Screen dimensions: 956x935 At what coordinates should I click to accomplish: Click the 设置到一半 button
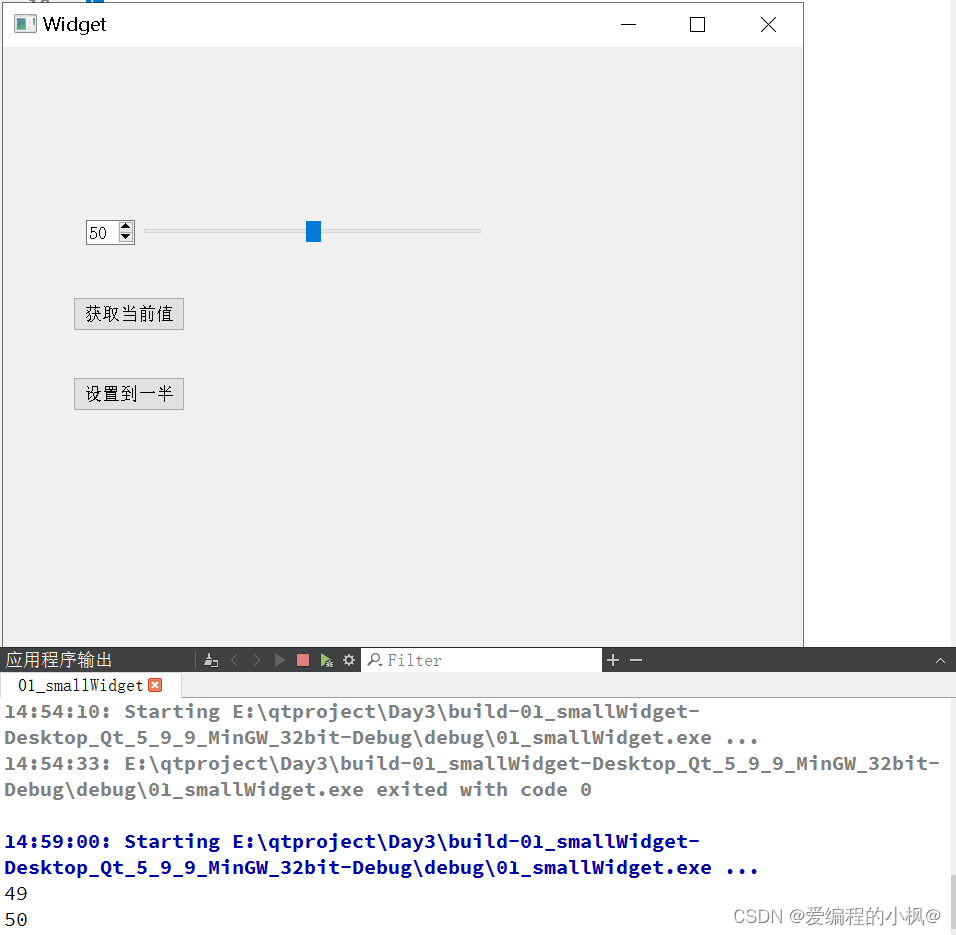click(129, 394)
